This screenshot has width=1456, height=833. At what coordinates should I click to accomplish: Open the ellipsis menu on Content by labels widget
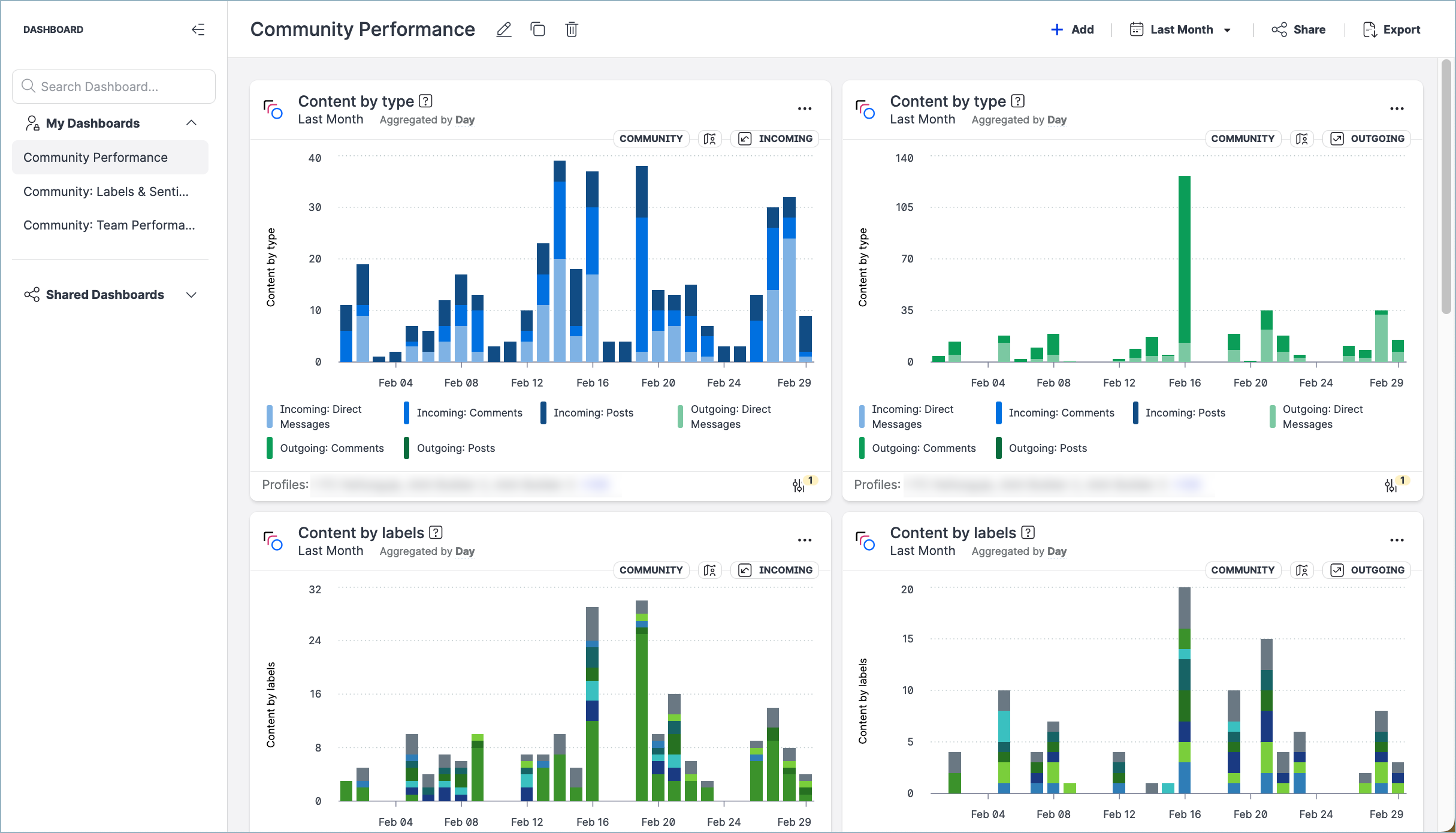tap(805, 540)
